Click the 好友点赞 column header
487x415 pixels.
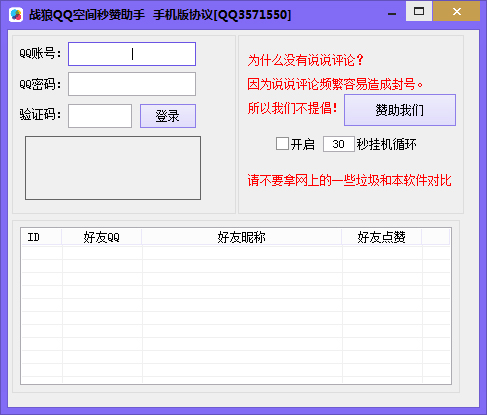point(382,237)
